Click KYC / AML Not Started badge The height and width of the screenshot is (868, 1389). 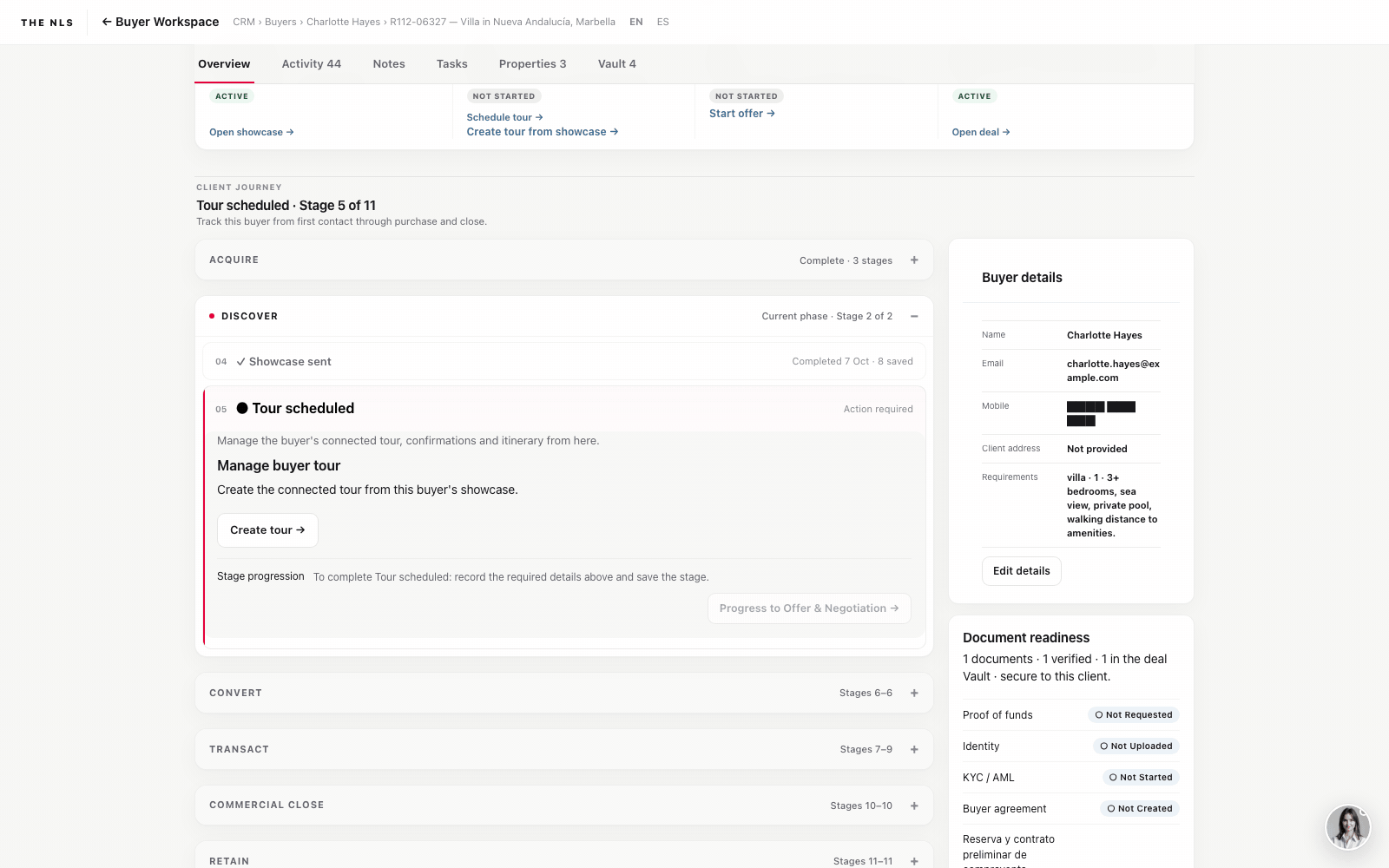pyautogui.click(x=1141, y=778)
